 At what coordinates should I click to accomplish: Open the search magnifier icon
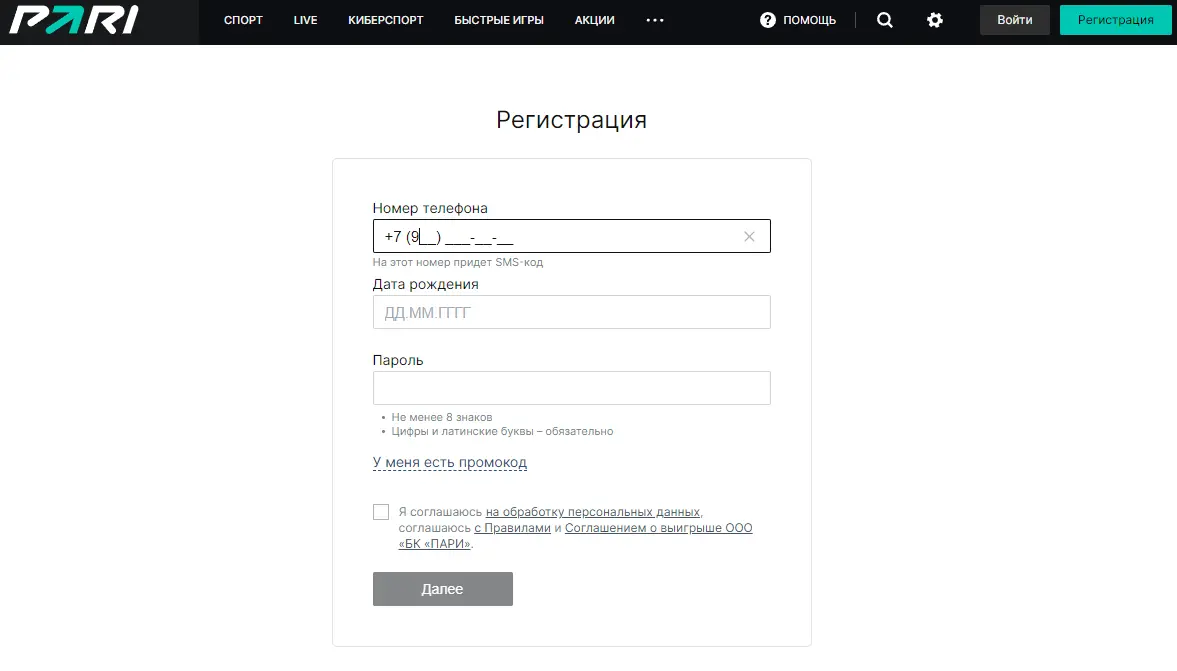[x=884, y=20]
